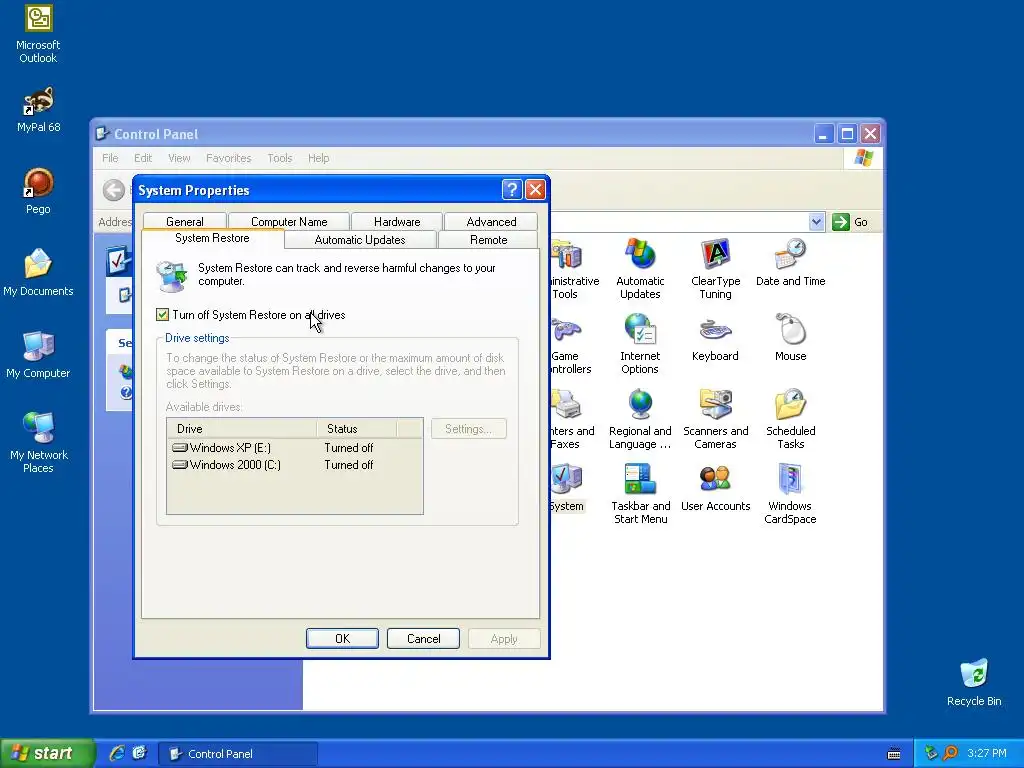This screenshot has height=768, width=1024.
Task: Open ClearType Tuning in Control Panel
Action: click(x=715, y=269)
